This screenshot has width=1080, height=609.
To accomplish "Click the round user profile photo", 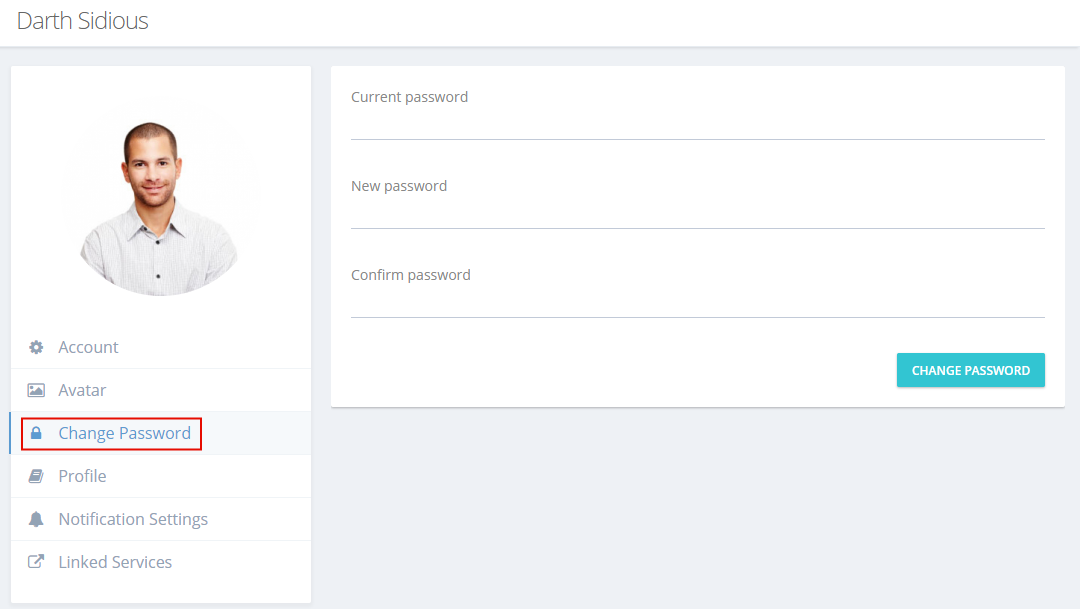I will point(160,197).
